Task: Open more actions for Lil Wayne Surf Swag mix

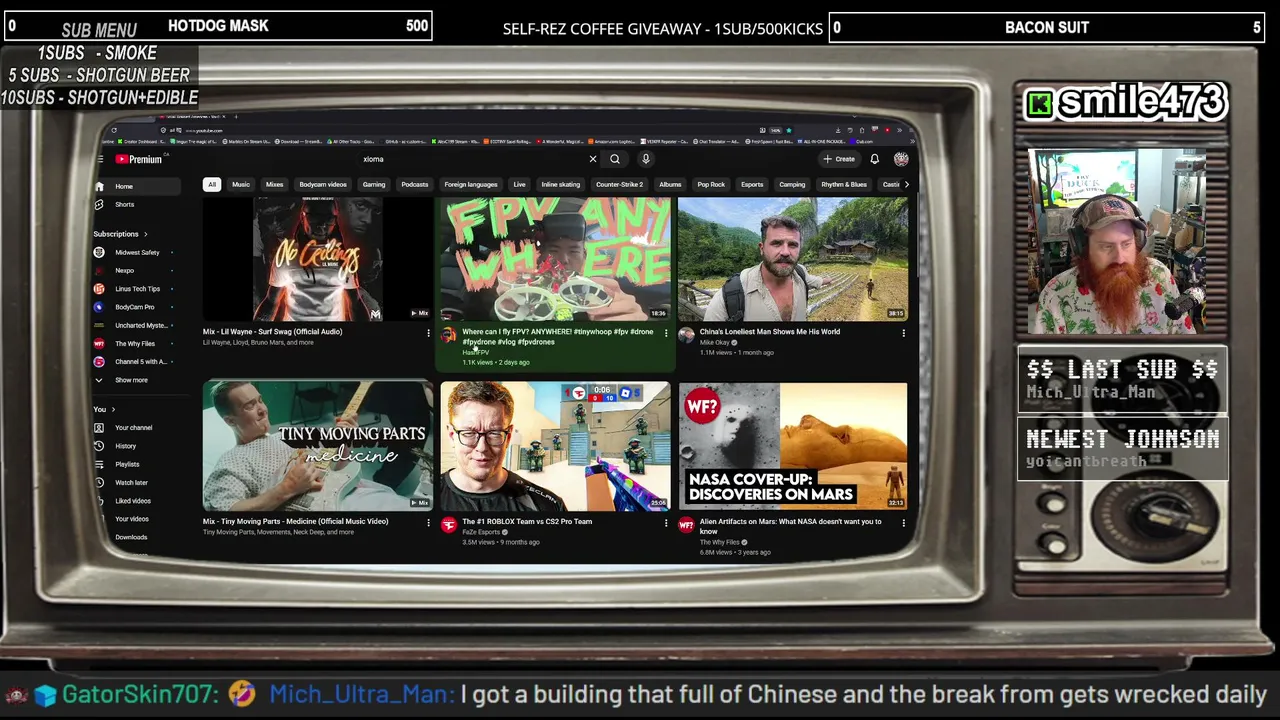Action: 428,333
